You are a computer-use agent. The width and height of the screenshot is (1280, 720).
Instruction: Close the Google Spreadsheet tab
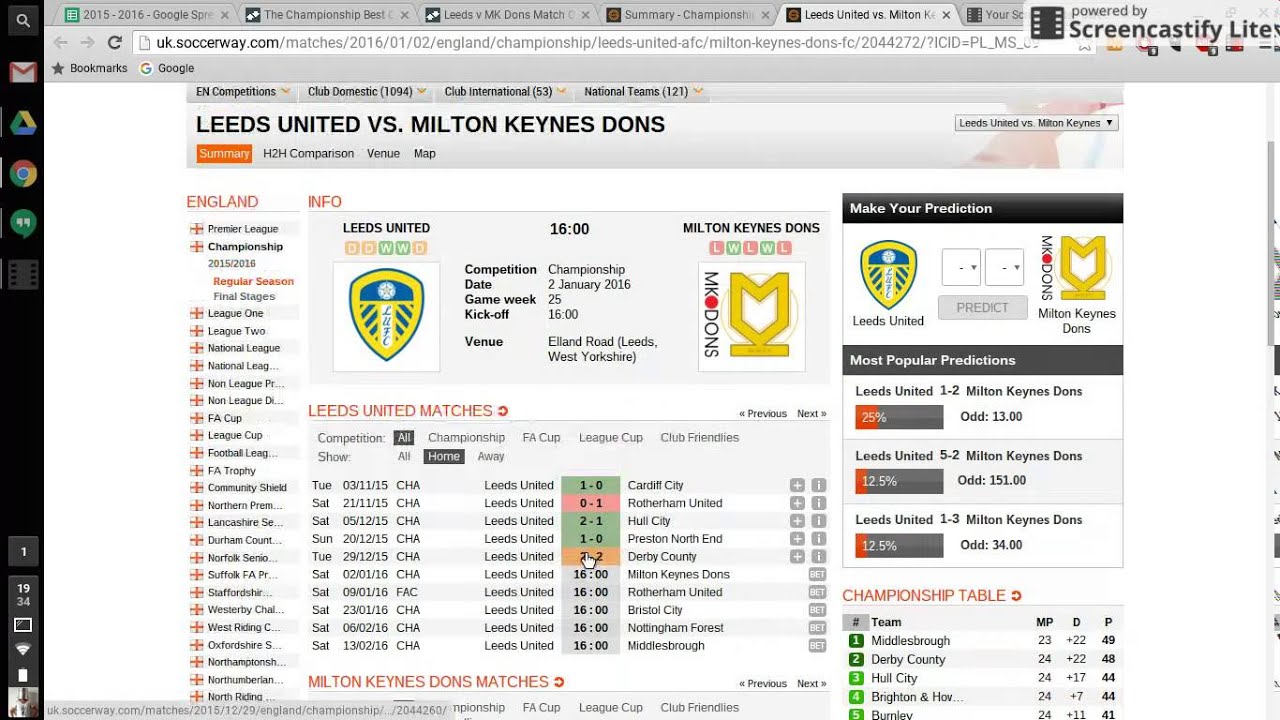[x=226, y=15]
